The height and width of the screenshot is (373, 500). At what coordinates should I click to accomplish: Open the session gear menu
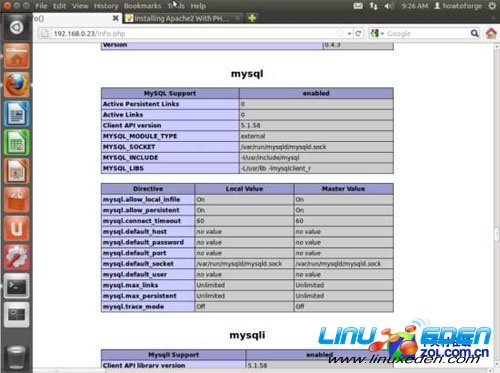492,6
